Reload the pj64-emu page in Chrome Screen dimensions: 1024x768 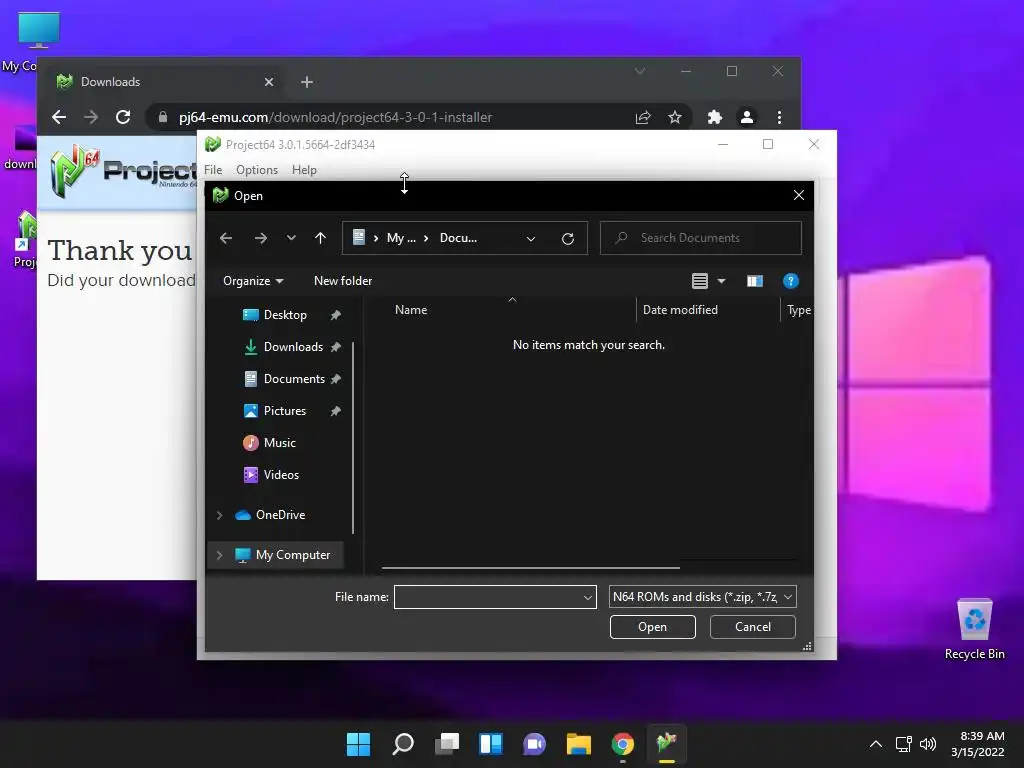pos(123,117)
